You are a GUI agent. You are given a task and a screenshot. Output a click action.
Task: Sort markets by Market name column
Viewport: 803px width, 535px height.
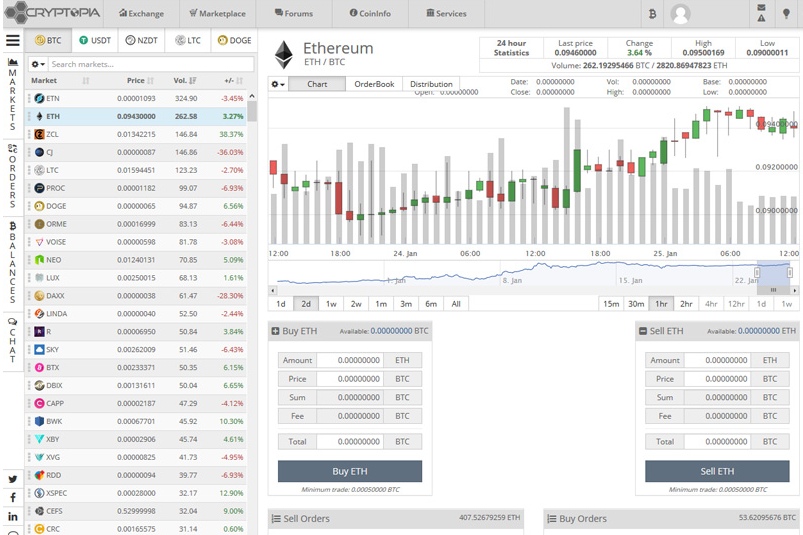point(60,80)
